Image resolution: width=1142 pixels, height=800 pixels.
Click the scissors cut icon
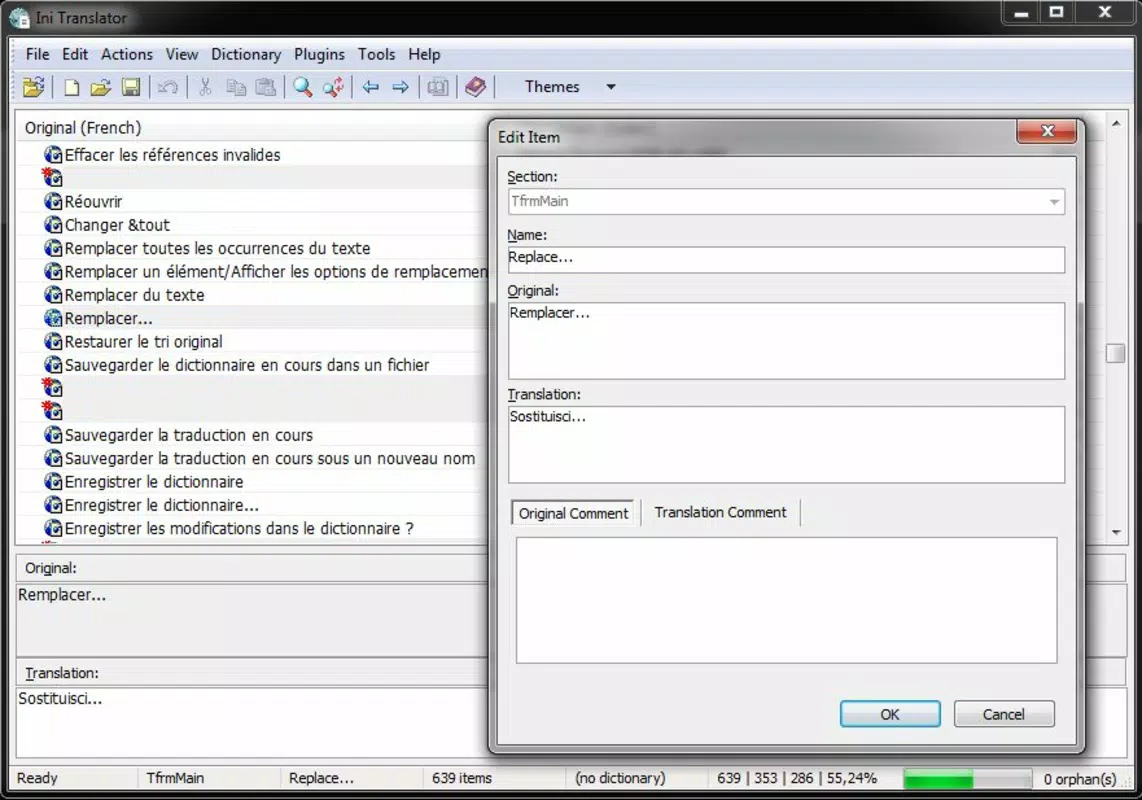tap(205, 87)
